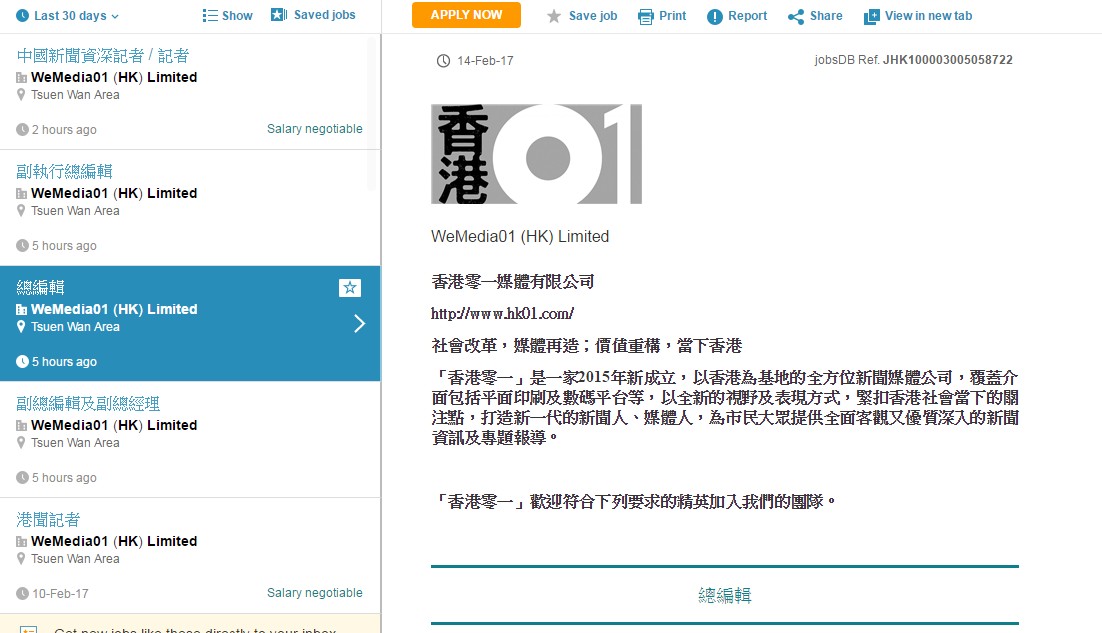Click the Show list view icon
The height and width of the screenshot is (633, 1102).
tap(209, 15)
